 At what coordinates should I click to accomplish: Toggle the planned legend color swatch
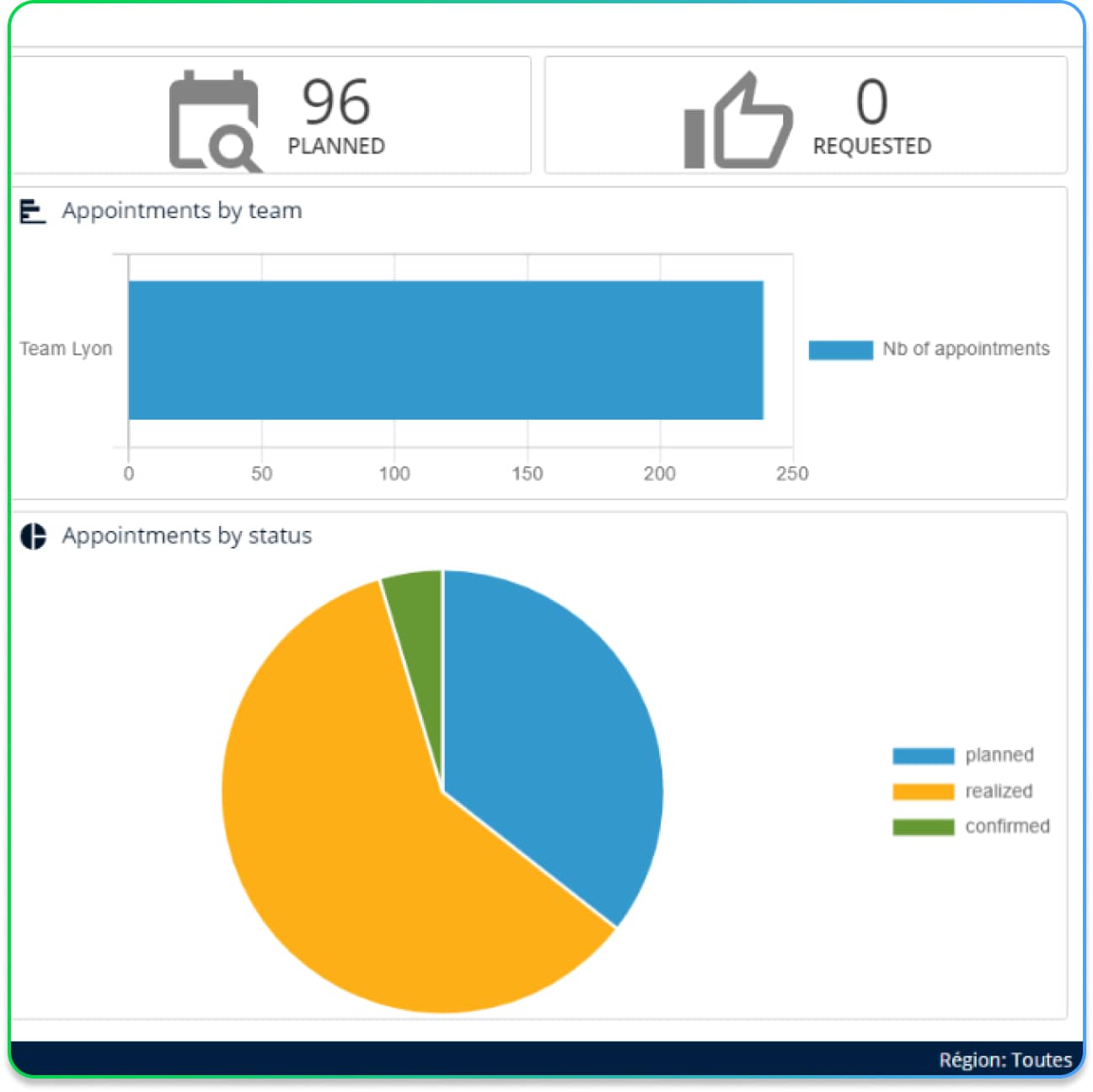point(923,756)
